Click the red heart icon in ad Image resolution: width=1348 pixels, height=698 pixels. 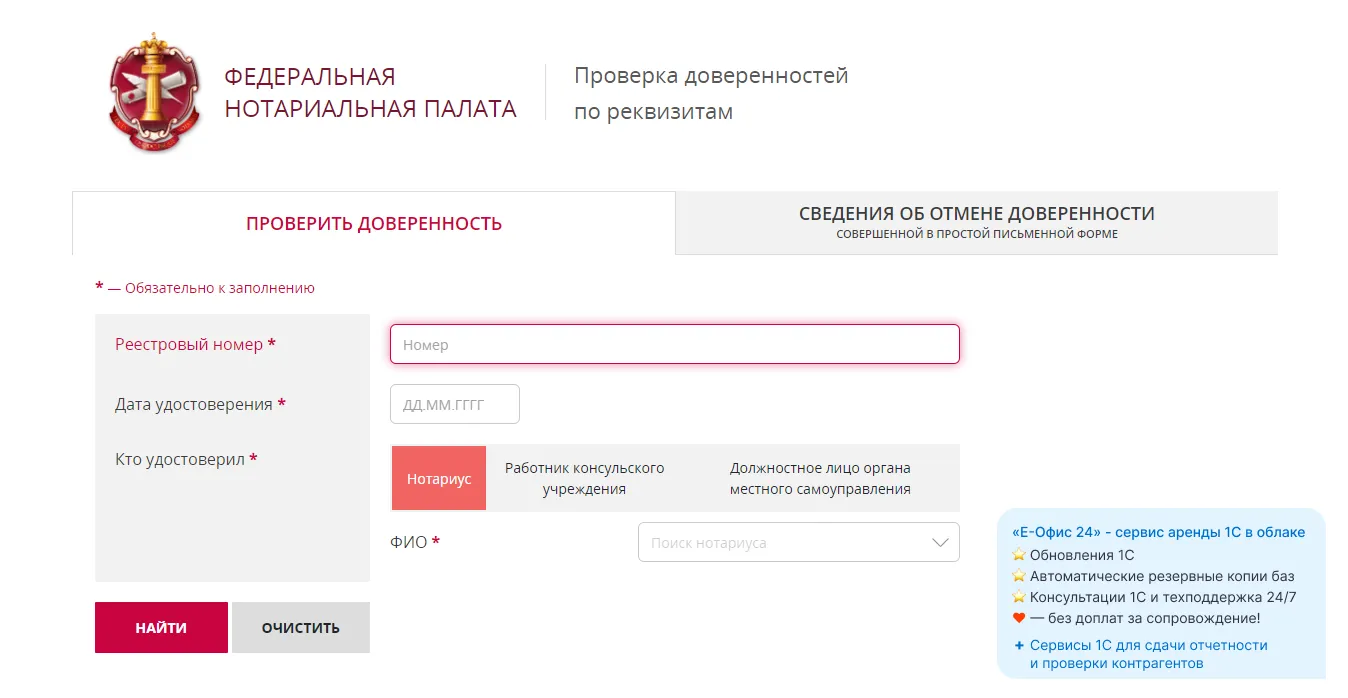coord(1019,618)
